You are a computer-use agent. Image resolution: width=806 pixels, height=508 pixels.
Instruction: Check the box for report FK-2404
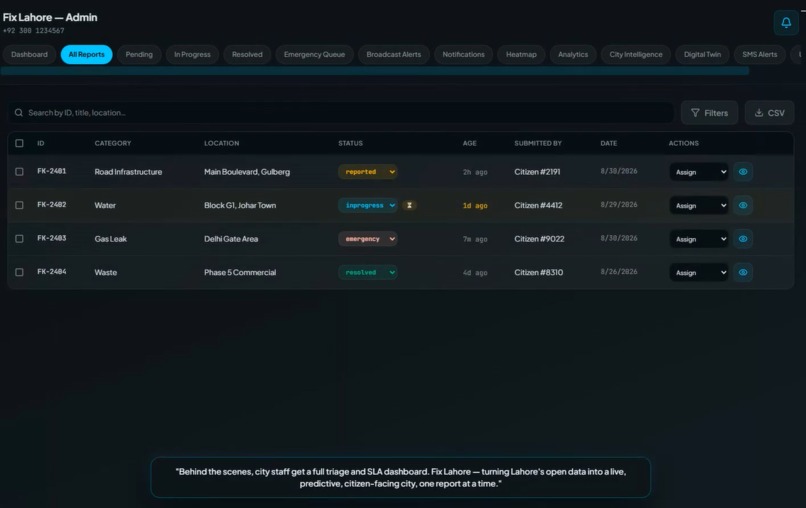tap(19, 272)
